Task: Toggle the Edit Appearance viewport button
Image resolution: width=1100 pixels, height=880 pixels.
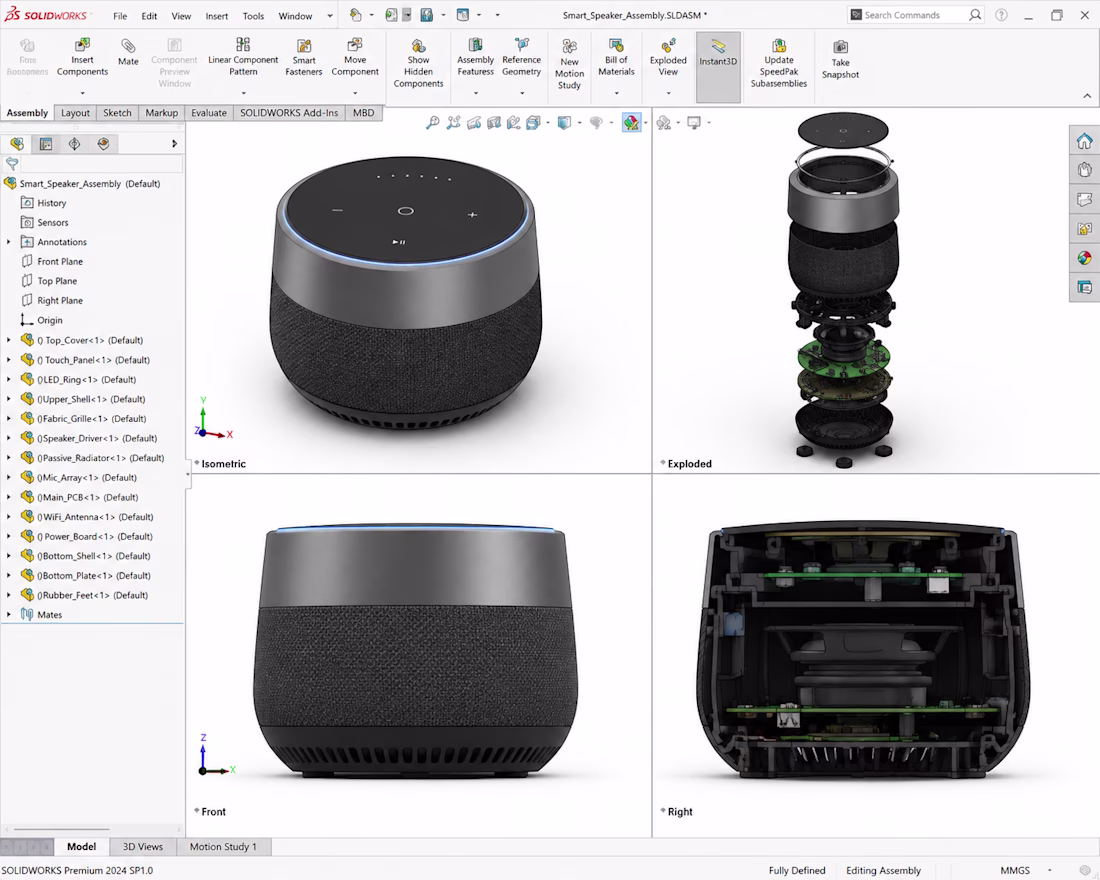Action: (x=631, y=123)
